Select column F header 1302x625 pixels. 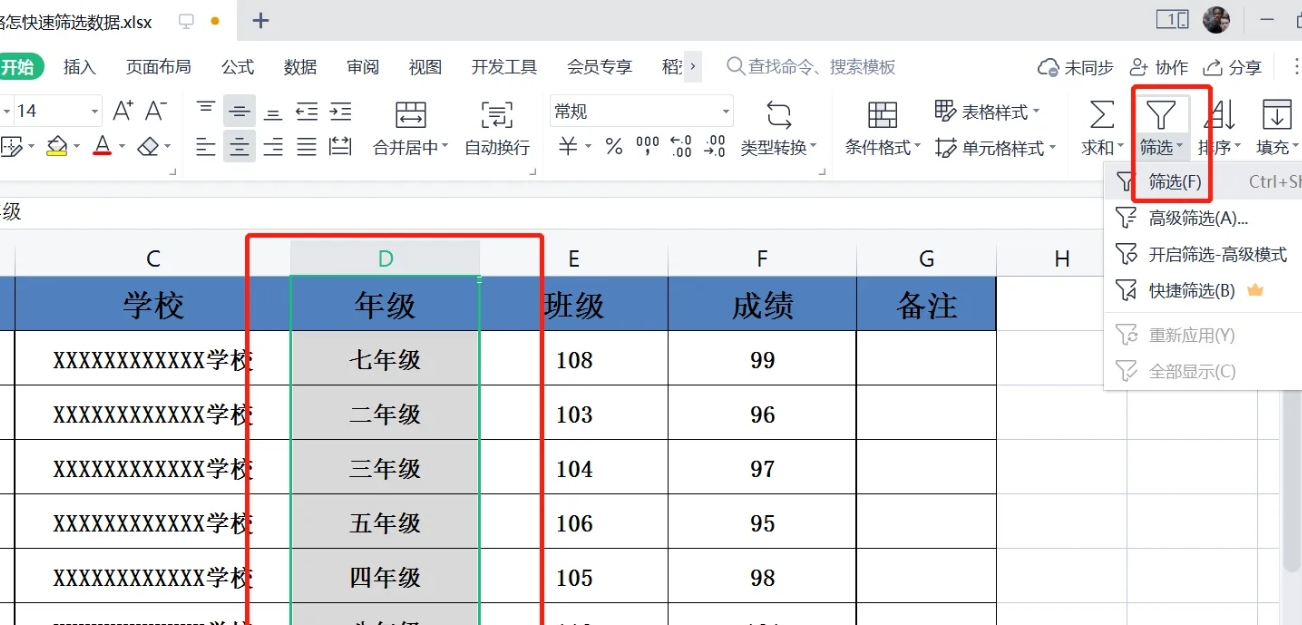coord(762,259)
